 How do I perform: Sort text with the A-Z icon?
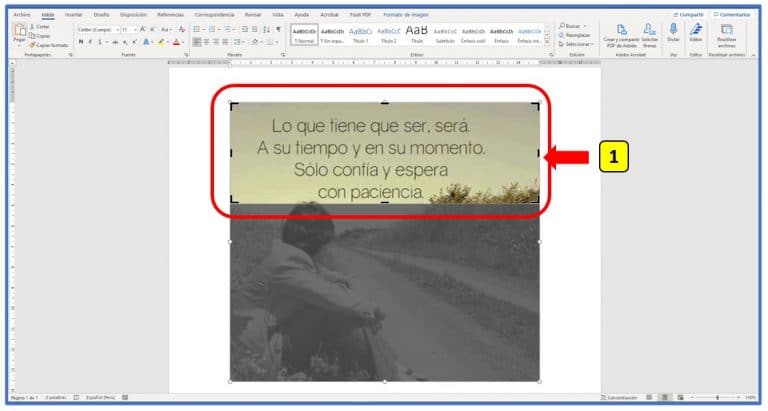coord(266,29)
